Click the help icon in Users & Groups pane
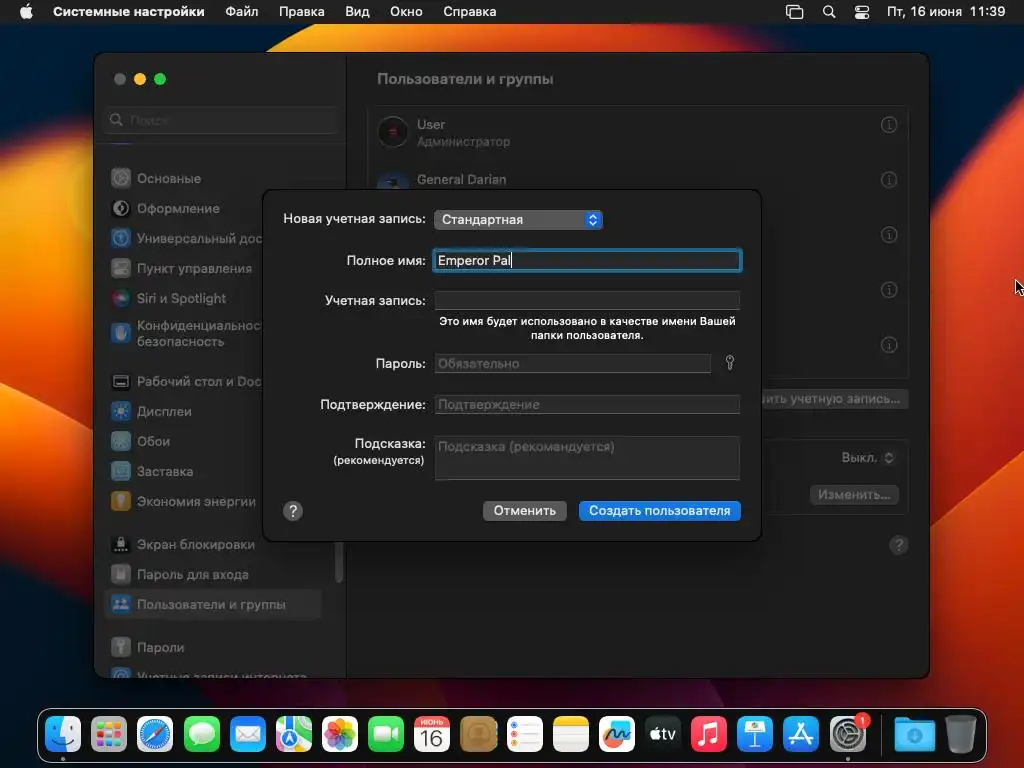This screenshot has height=768, width=1024. click(x=899, y=545)
